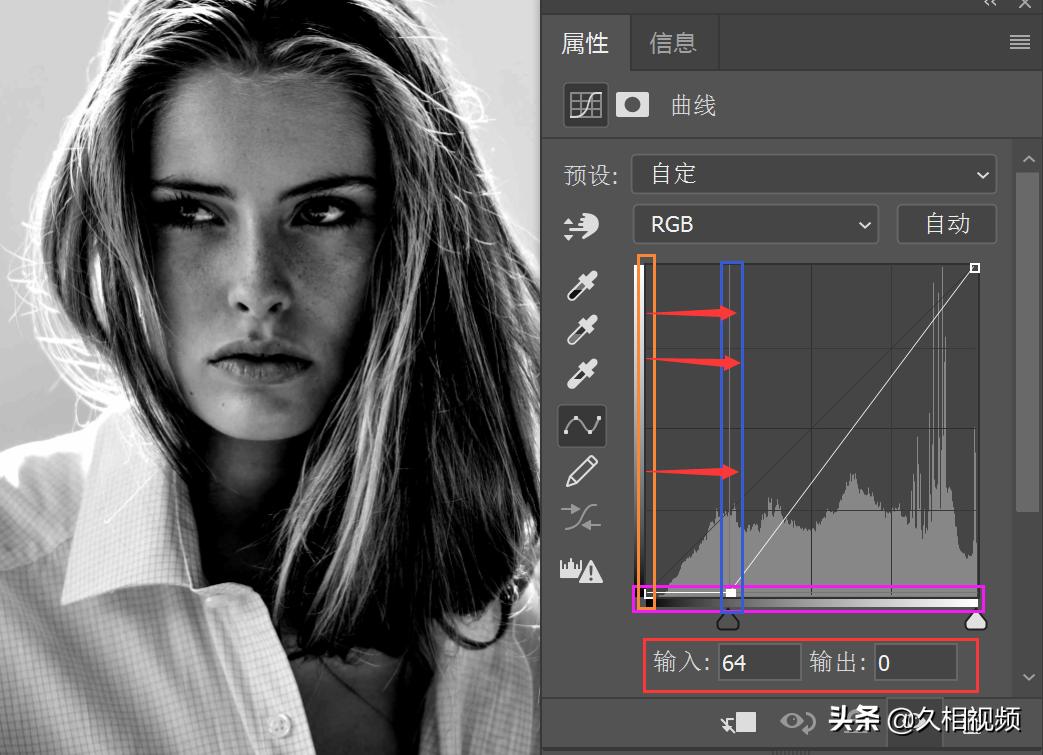
Task: Open the Properties panel menu icon
Action: pos(1020,43)
